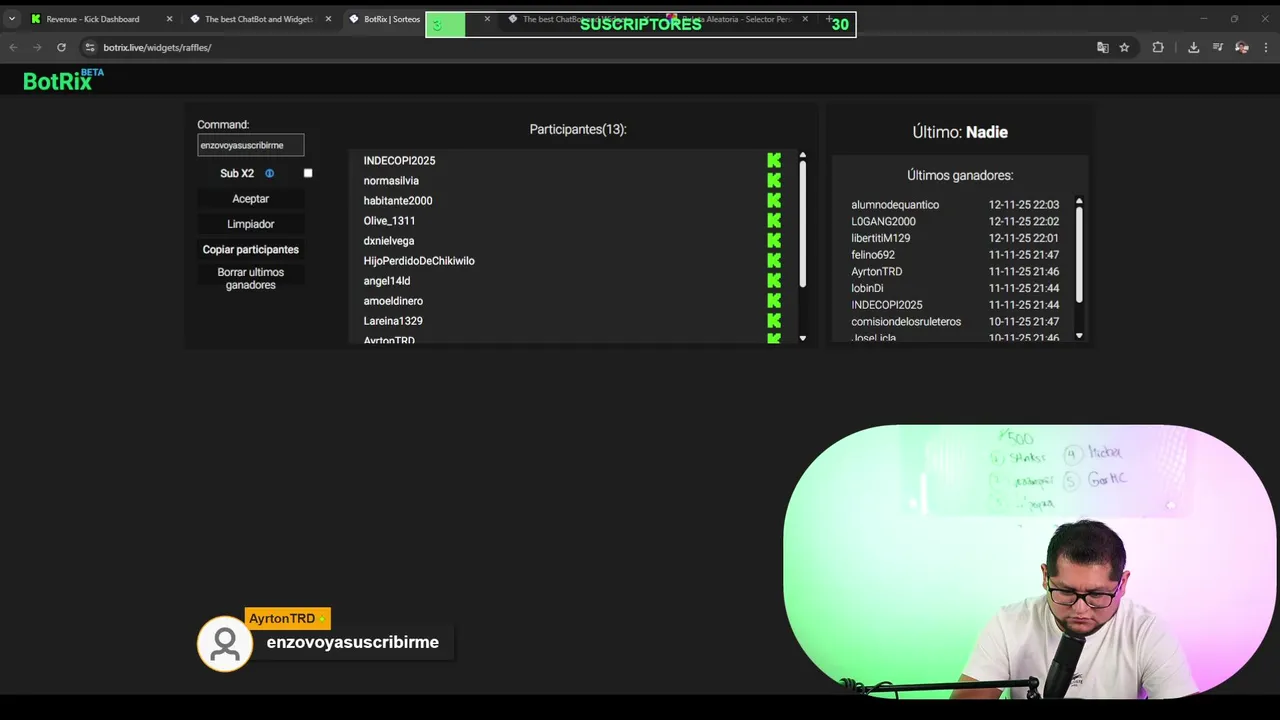Click the Limpiador button
Screen dimensions: 1280x720
pos(250,224)
